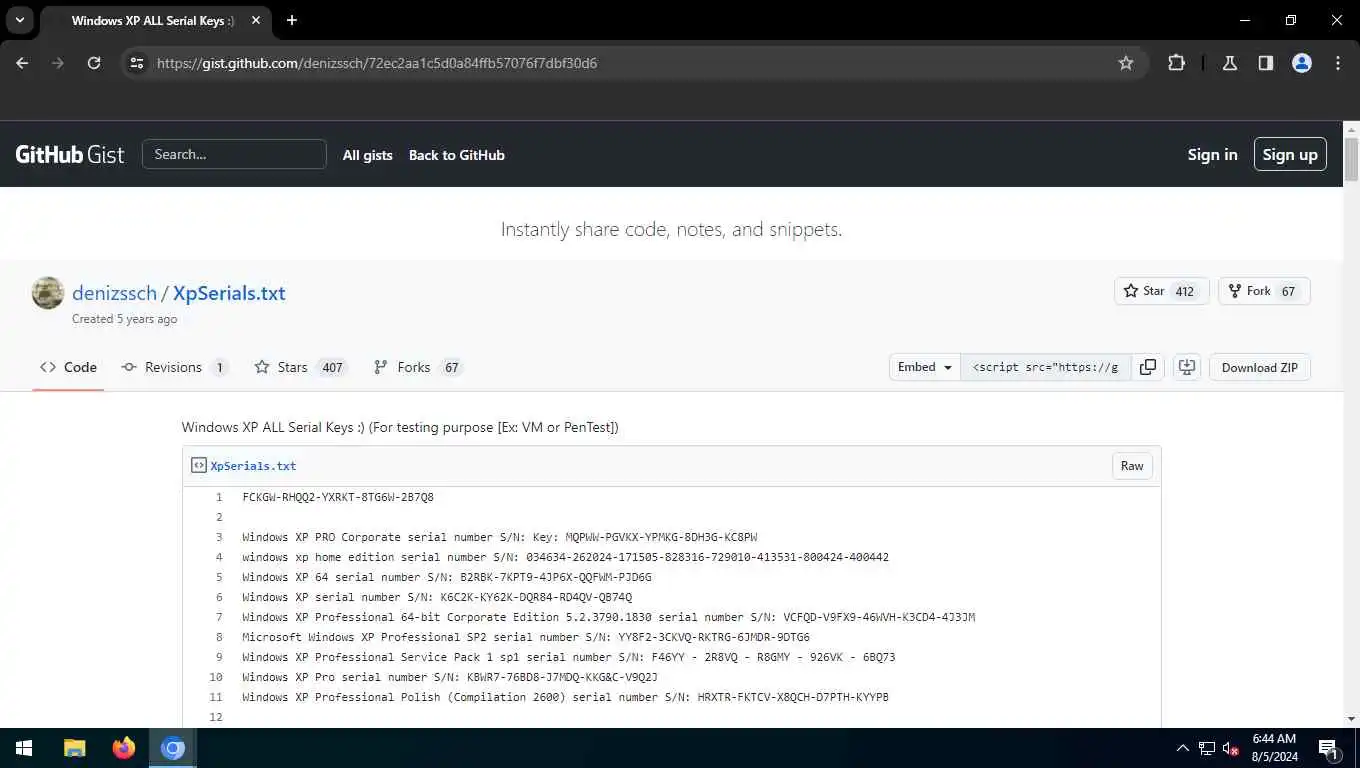
Task: Open the clock showing 6:44 AM
Action: tap(1273, 748)
